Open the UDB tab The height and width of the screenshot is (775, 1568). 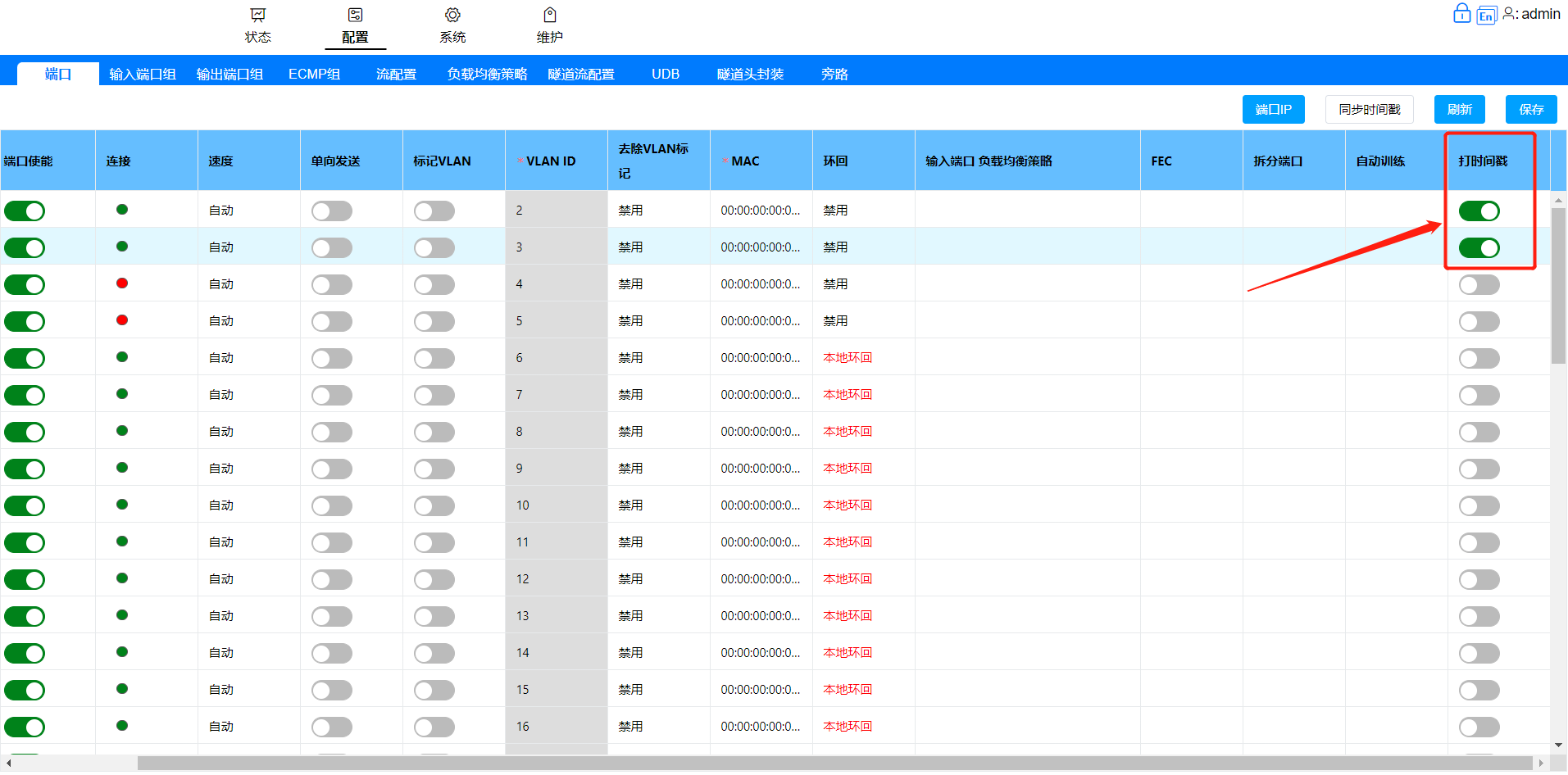(666, 74)
